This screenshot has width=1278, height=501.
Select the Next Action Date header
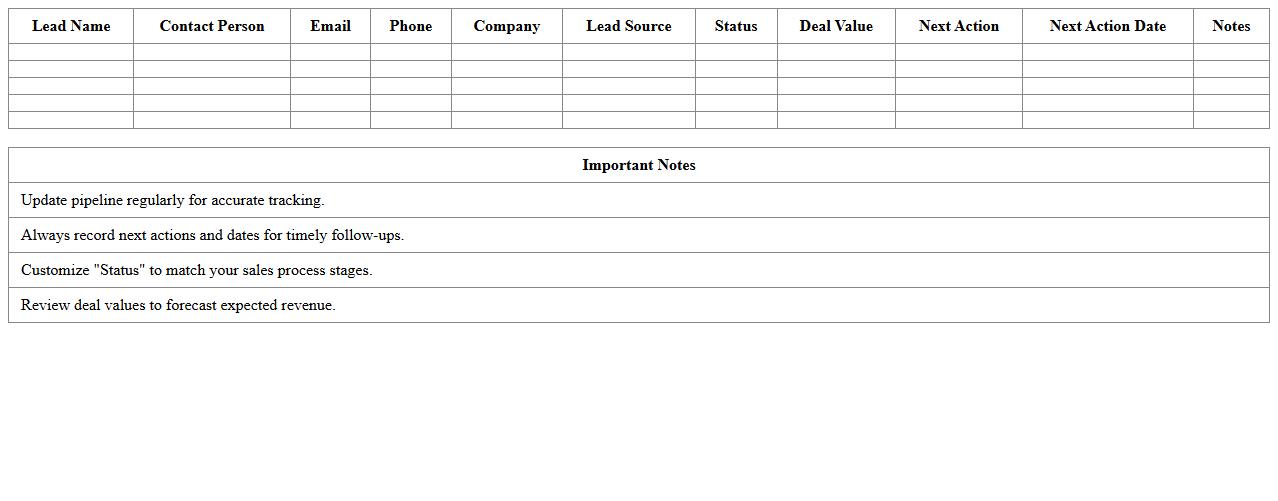click(1108, 26)
